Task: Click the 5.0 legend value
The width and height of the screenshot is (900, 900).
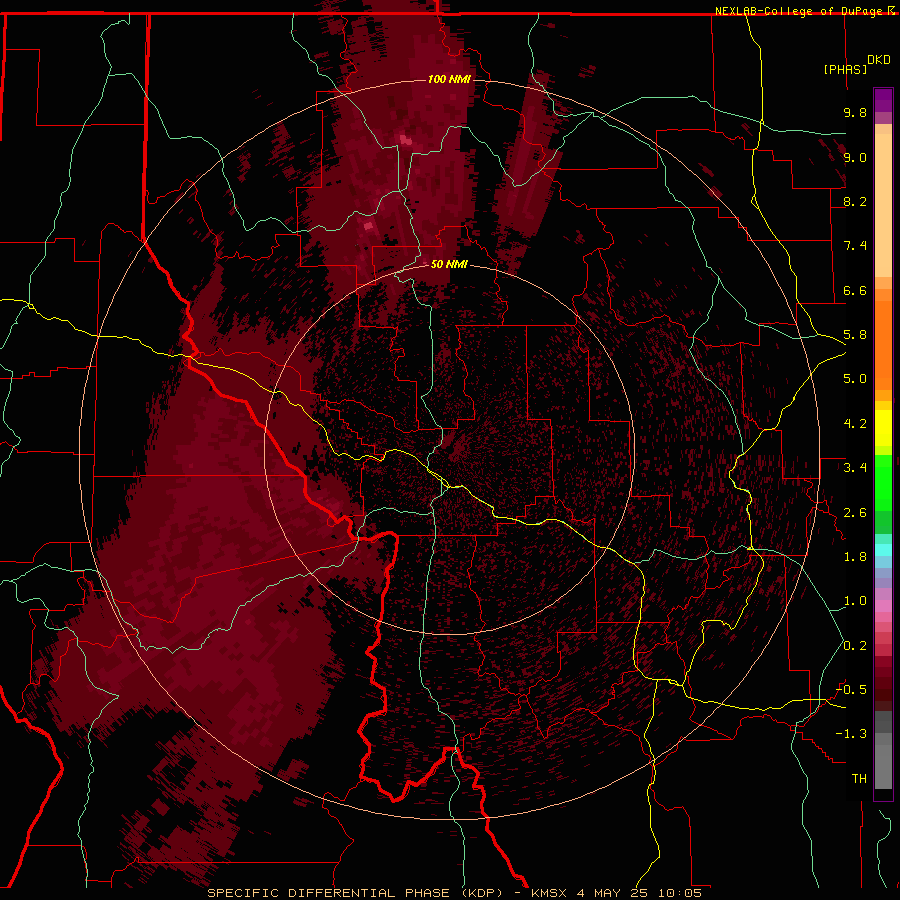Action: pos(855,379)
